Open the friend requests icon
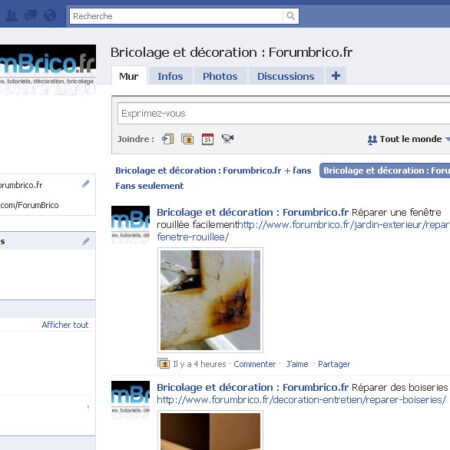This screenshot has width=450, height=450. (11, 15)
